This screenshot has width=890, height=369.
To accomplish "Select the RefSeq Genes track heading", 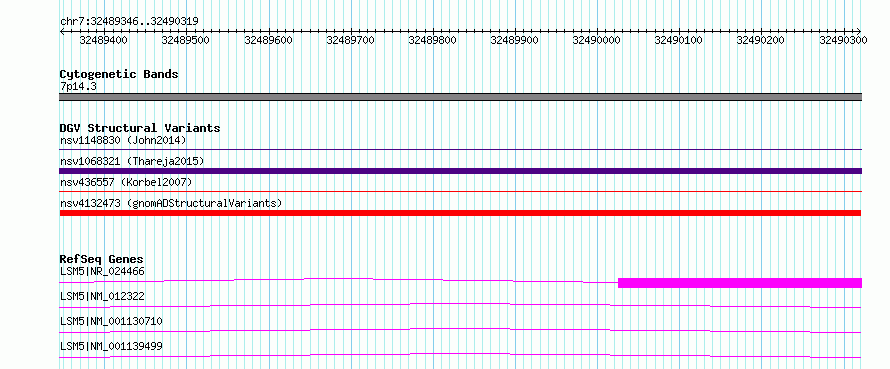I will coord(101,259).
